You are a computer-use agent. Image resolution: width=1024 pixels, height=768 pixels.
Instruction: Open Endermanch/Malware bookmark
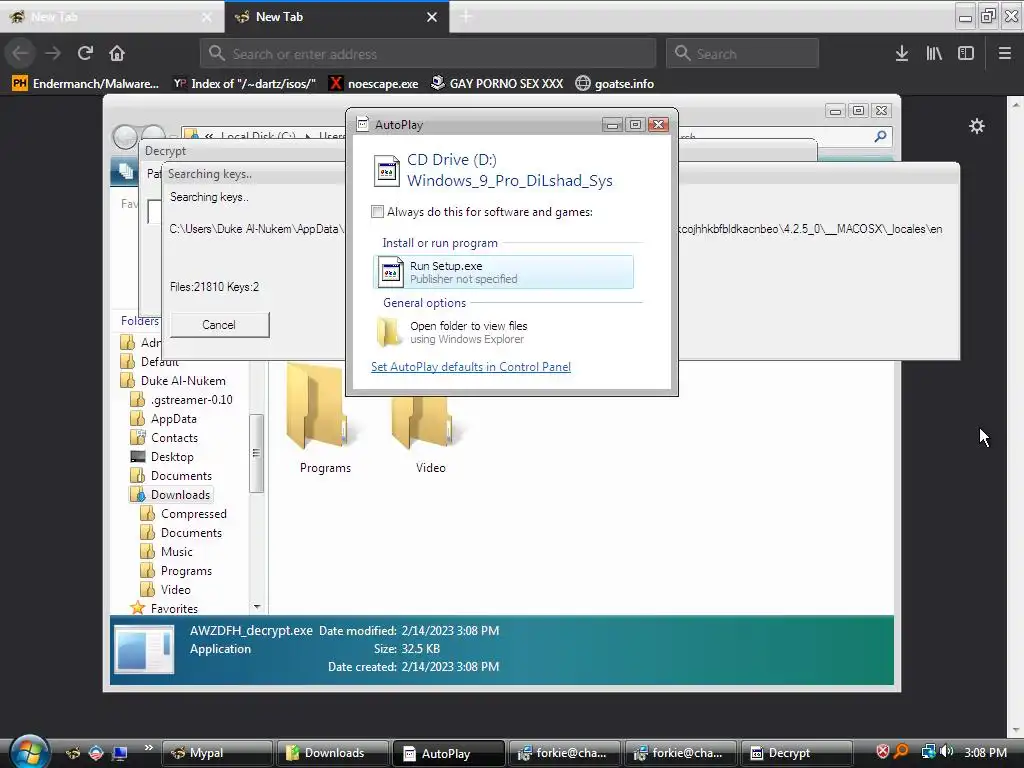[x=86, y=84]
